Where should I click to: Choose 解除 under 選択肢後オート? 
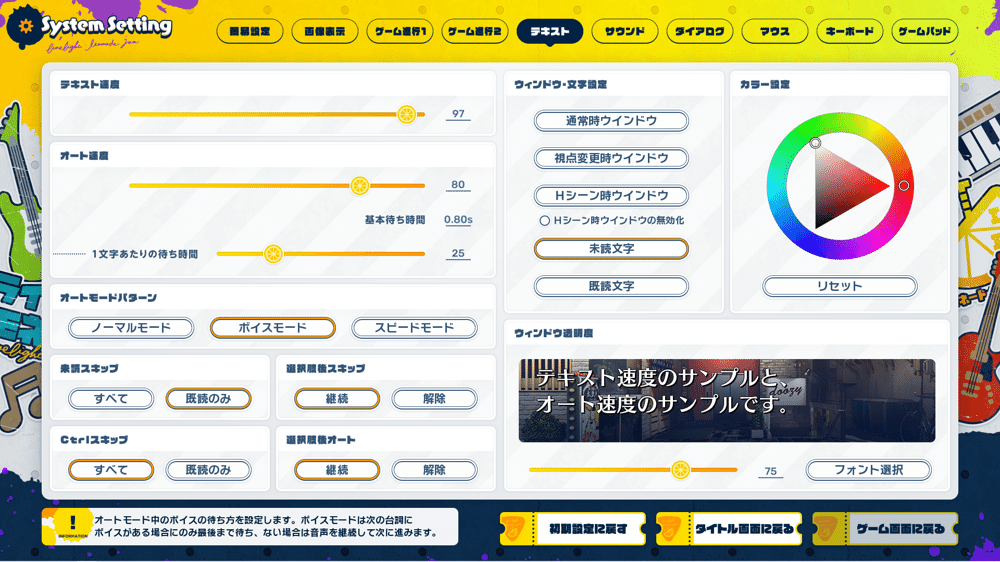(x=434, y=470)
